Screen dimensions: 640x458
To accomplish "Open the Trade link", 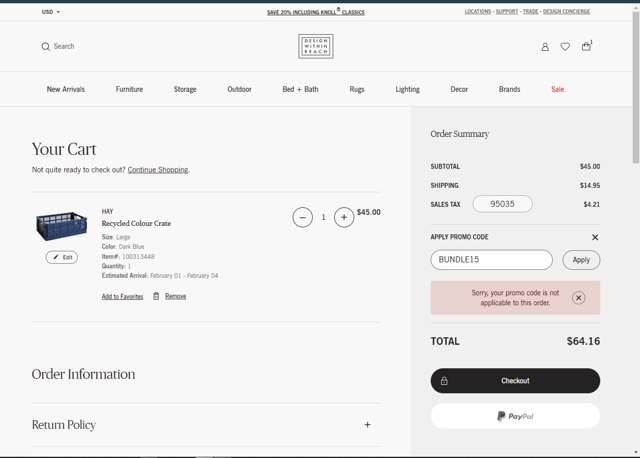I will [x=531, y=11].
